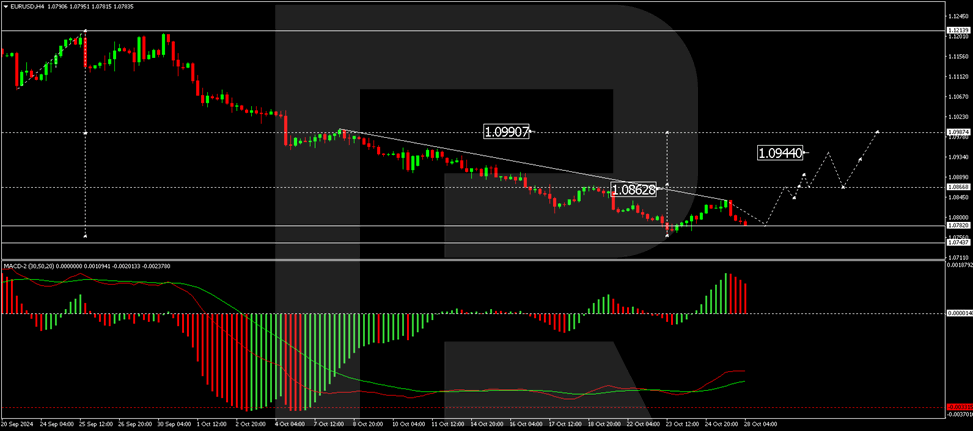Click the 4 Oct 04:00 time axis label
This screenshot has height=431, width=973.
tap(289, 424)
